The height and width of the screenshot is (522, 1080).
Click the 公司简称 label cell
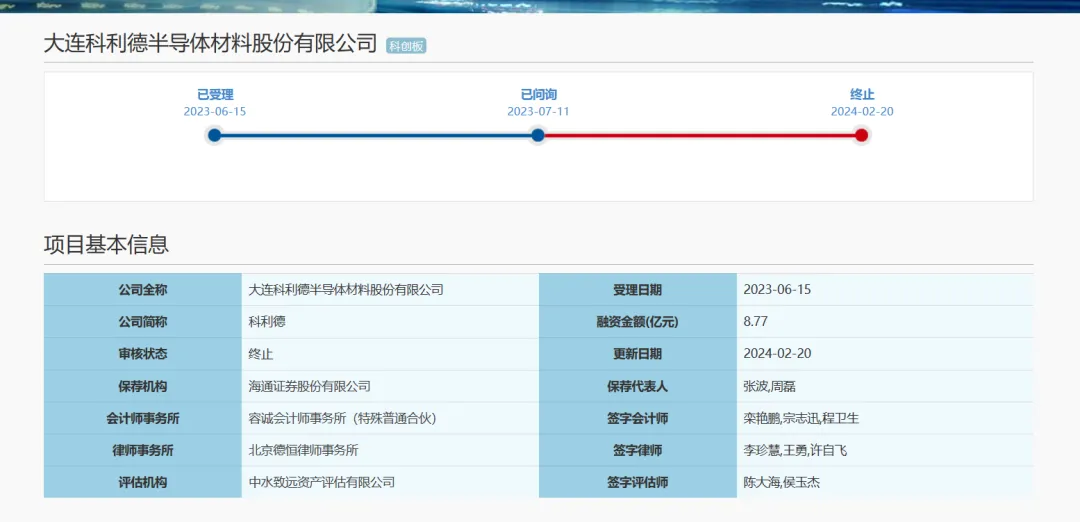[x=143, y=322]
